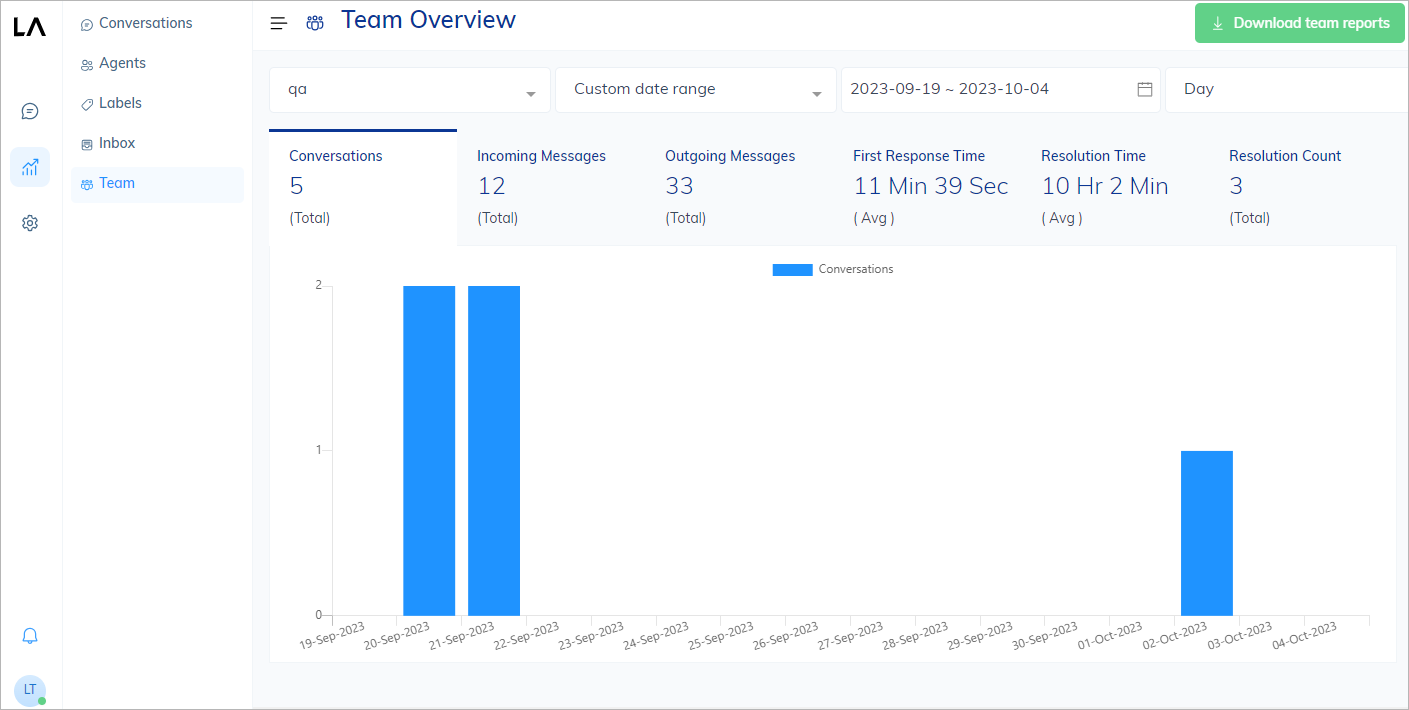This screenshot has height=710, width=1409.
Task: Open Inbox reports menu item
Action: 157,143
